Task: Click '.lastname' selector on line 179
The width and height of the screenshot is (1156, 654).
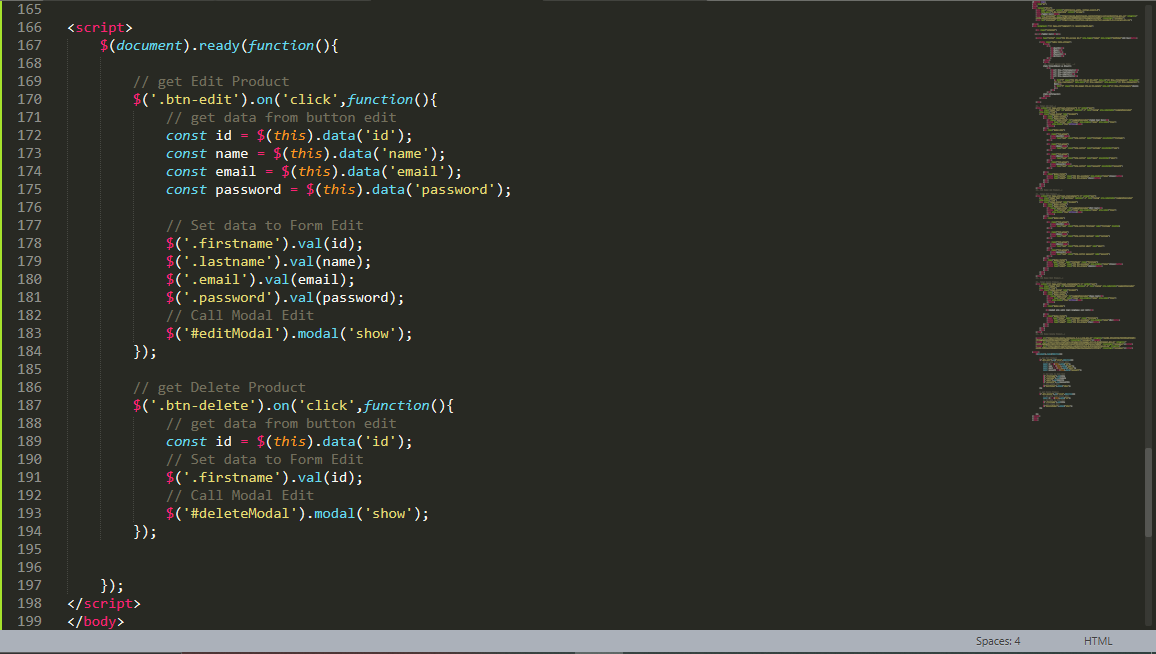Action: coord(231,262)
